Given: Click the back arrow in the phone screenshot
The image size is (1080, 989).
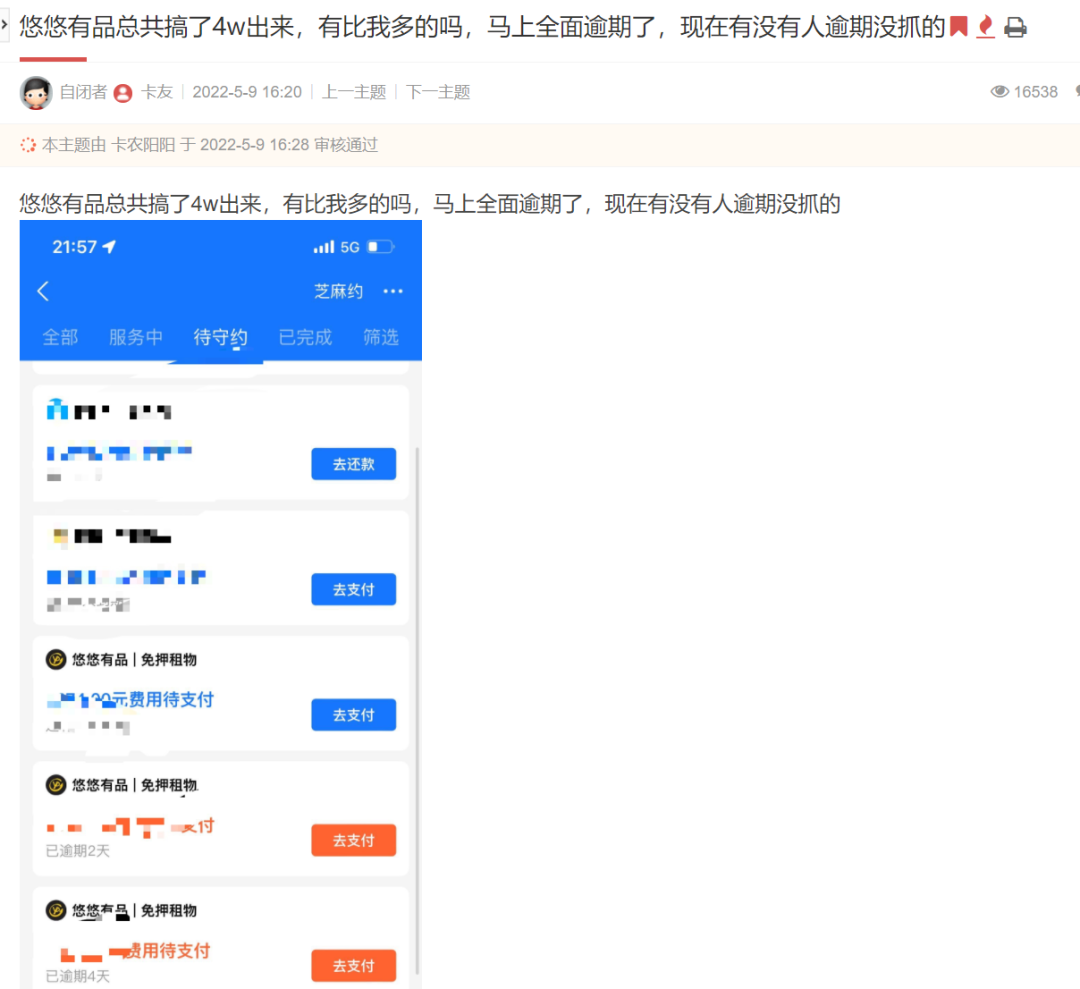Looking at the screenshot, I should pos(43,291).
